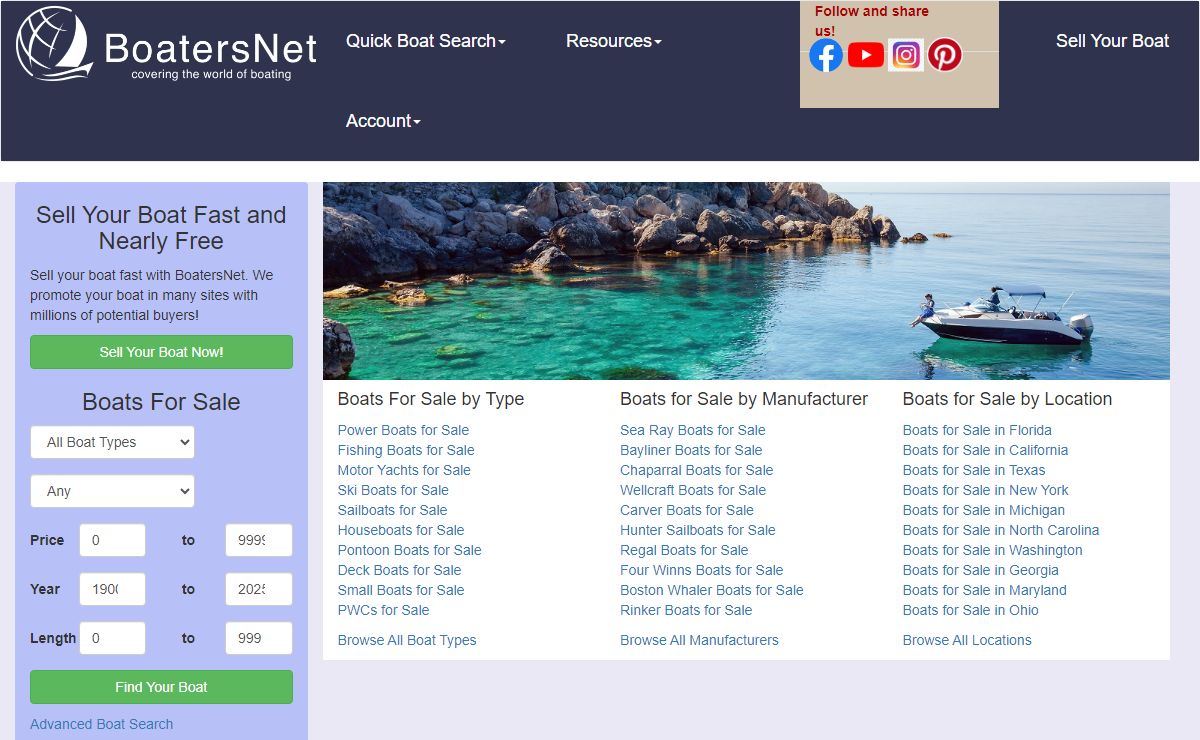This screenshot has width=1200, height=740.
Task: Open Rinker Boats for Sale
Action: point(686,610)
